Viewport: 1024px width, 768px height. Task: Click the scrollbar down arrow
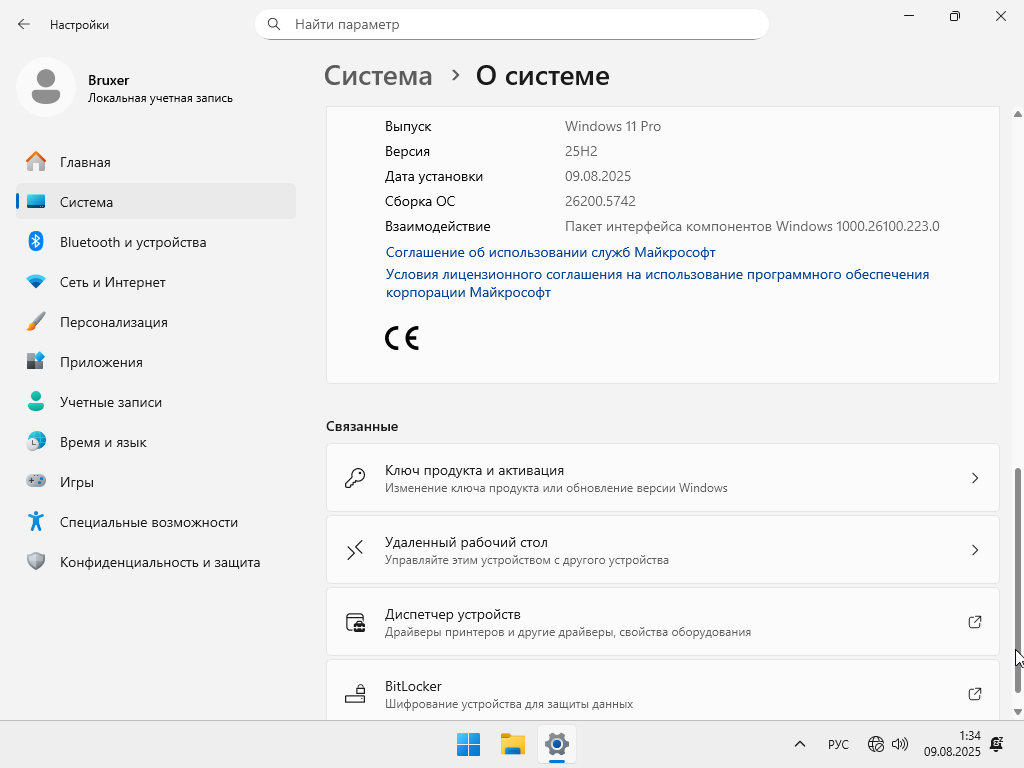coord(1017,712)
